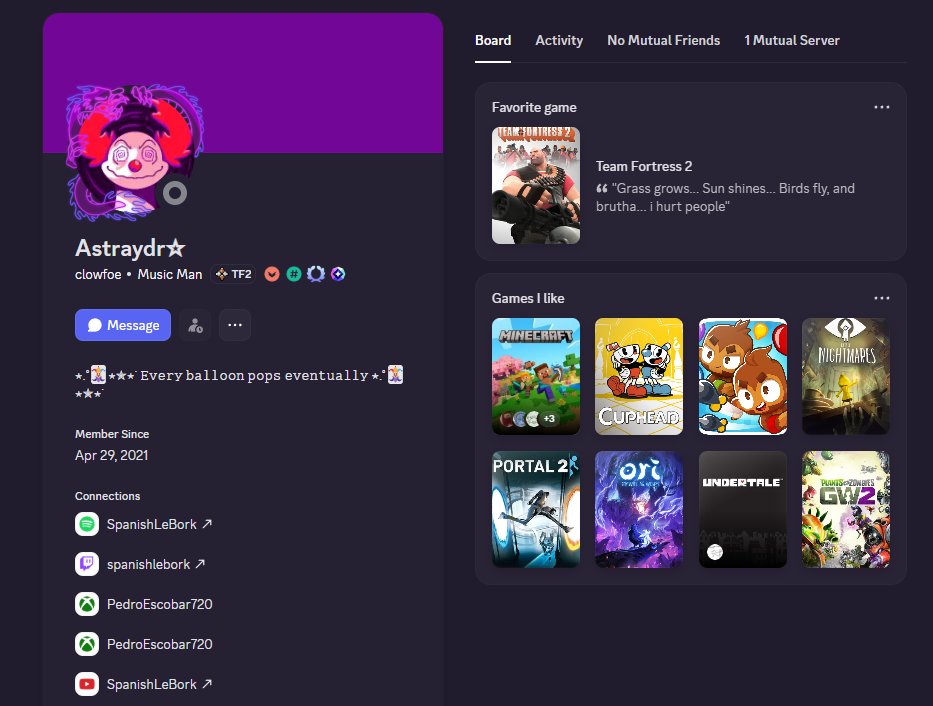Click the YouTube icon beside SpanishLeBork

86,684
